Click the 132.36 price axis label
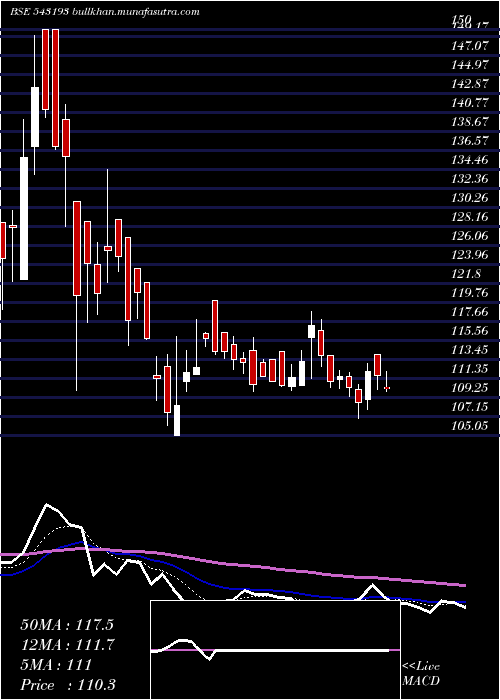This screenshot has height=700, width=500. [x=470, y=179]
